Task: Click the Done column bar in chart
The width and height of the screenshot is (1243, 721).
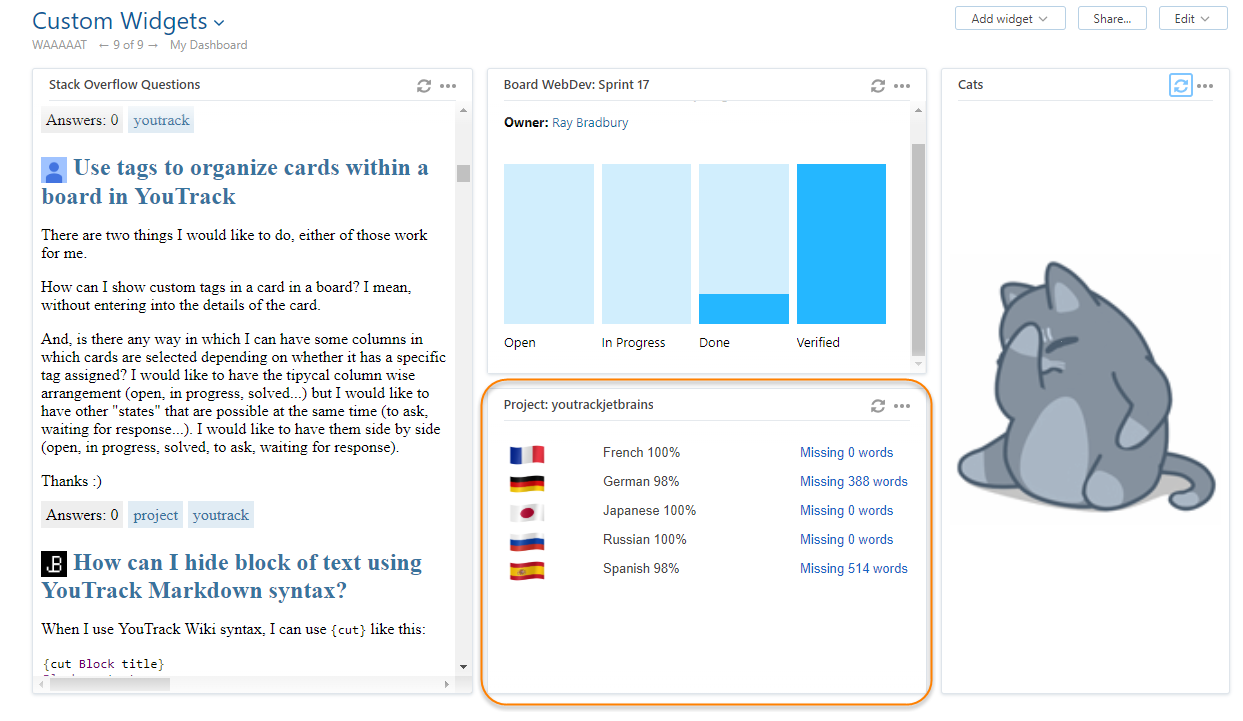Action: point(744,244)
